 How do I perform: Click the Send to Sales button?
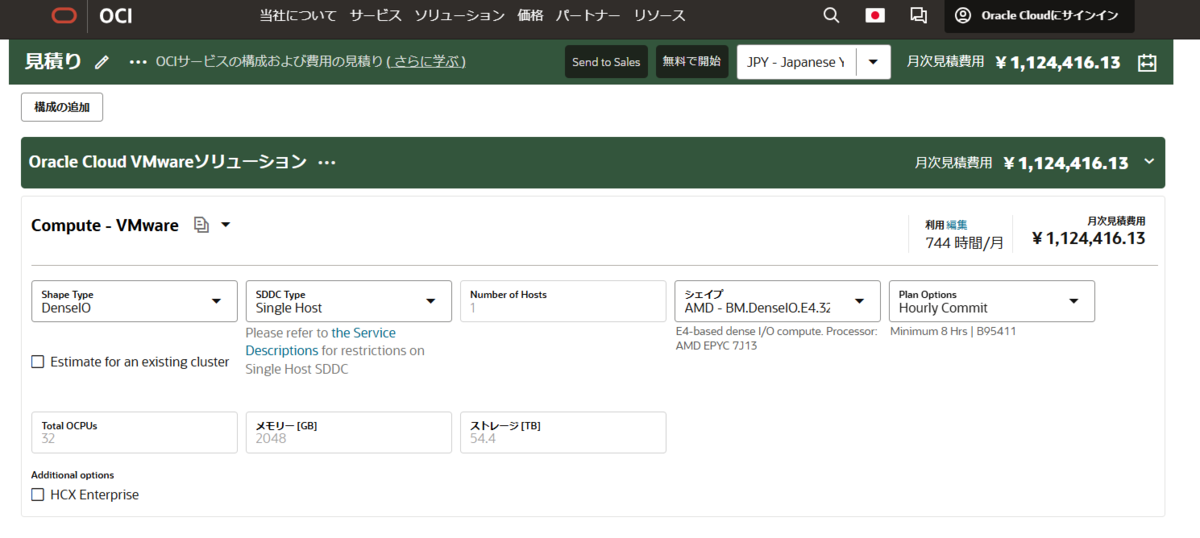pos(606,62)
